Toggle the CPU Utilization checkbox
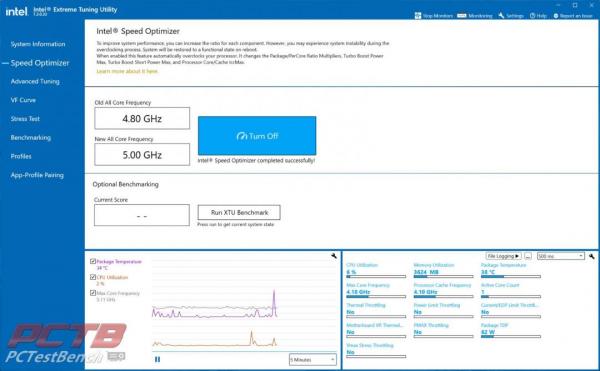 click(x=93, y=277)
